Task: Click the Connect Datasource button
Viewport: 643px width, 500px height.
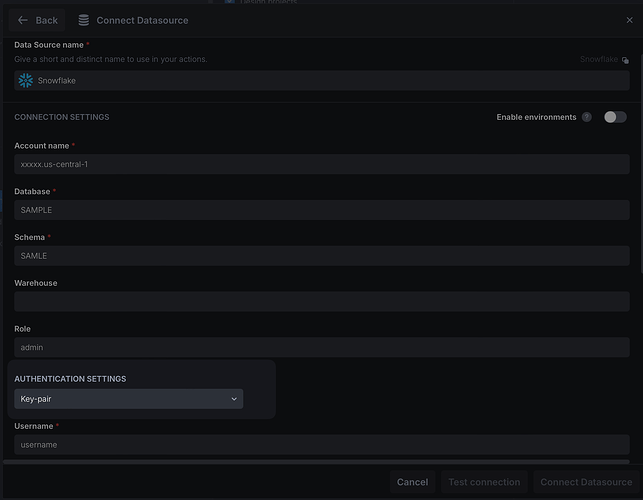Action: 586,482
